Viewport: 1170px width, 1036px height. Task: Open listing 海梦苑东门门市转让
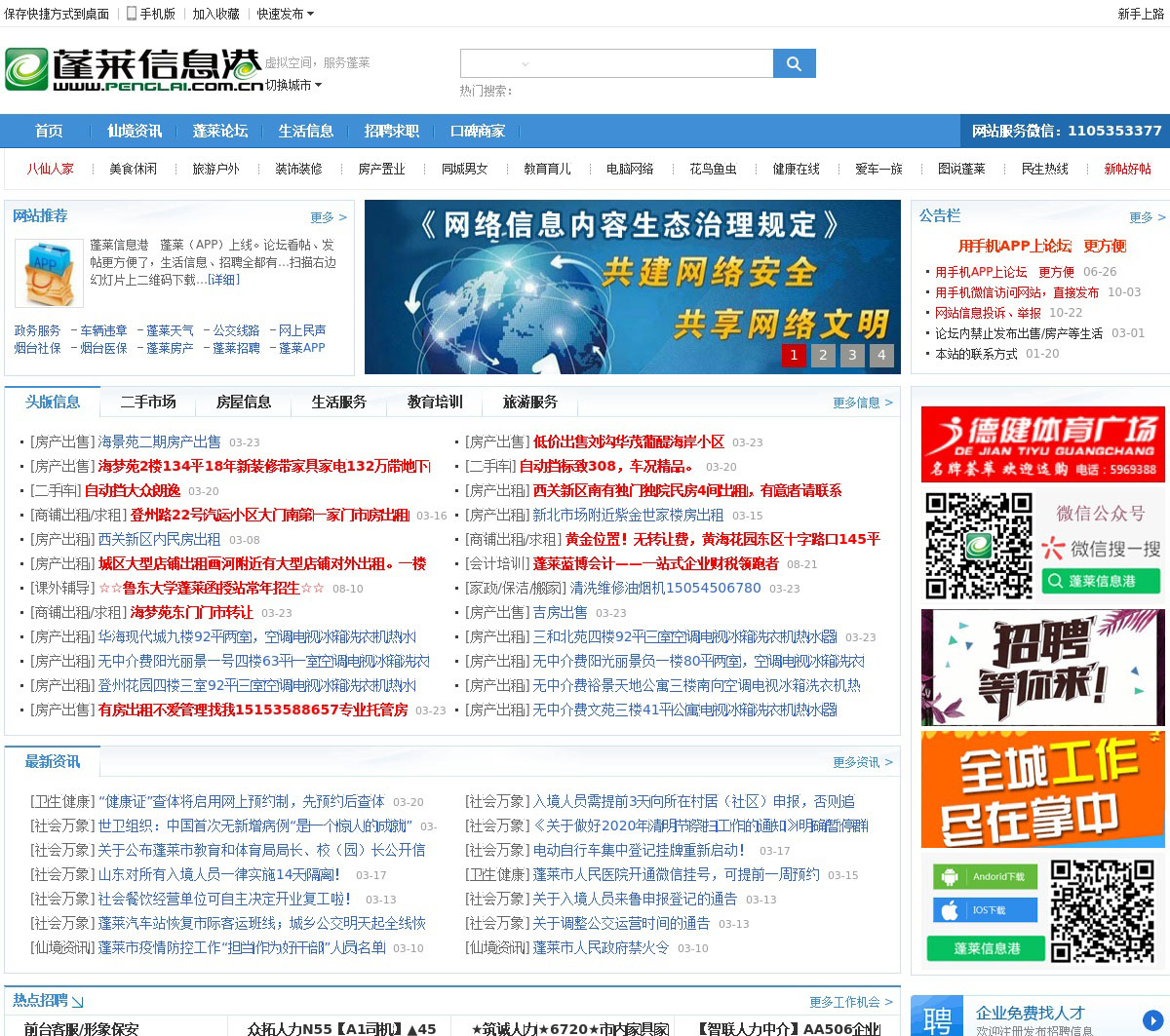[x=191, y=612]
